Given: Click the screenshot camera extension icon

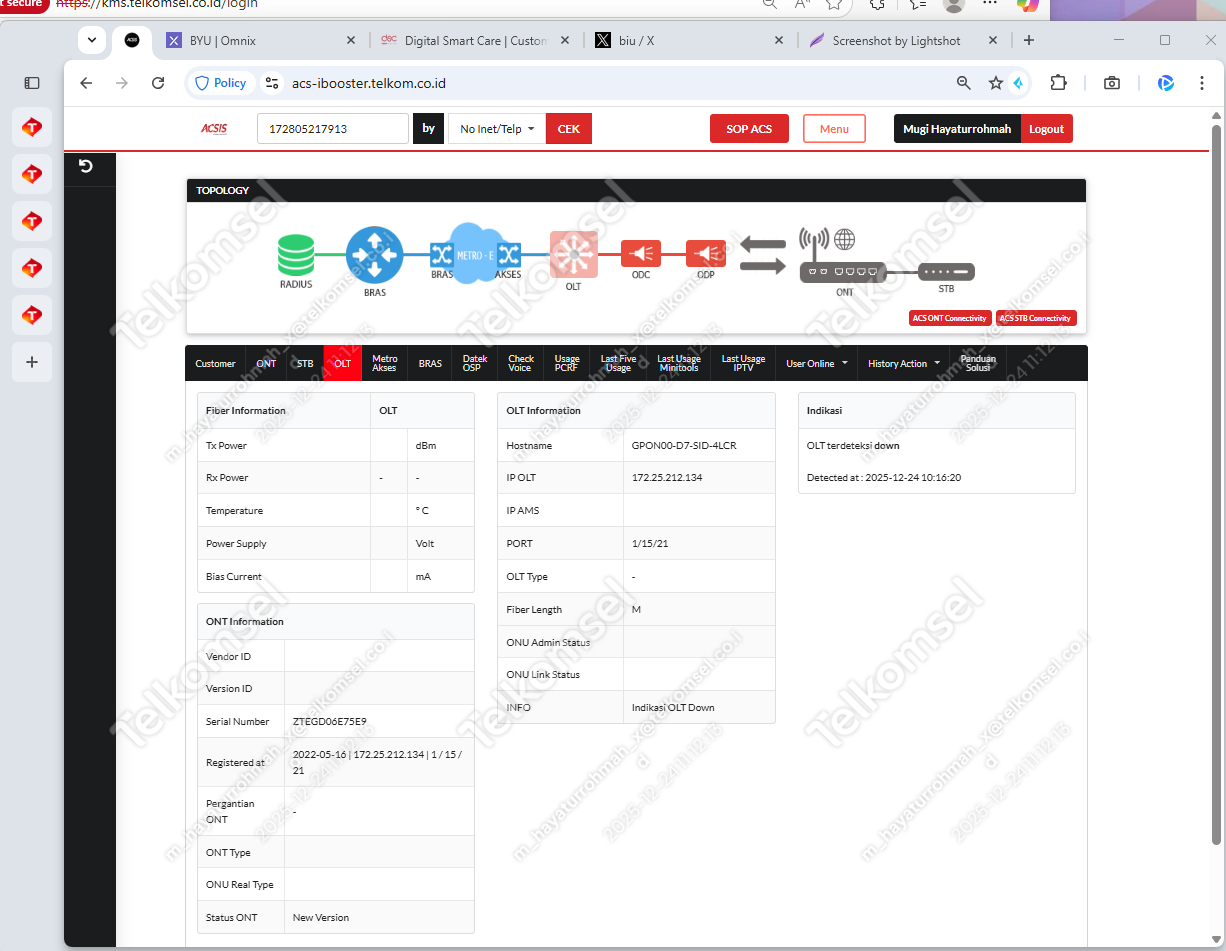Looking at the screenshot, I should [1112, 83].
